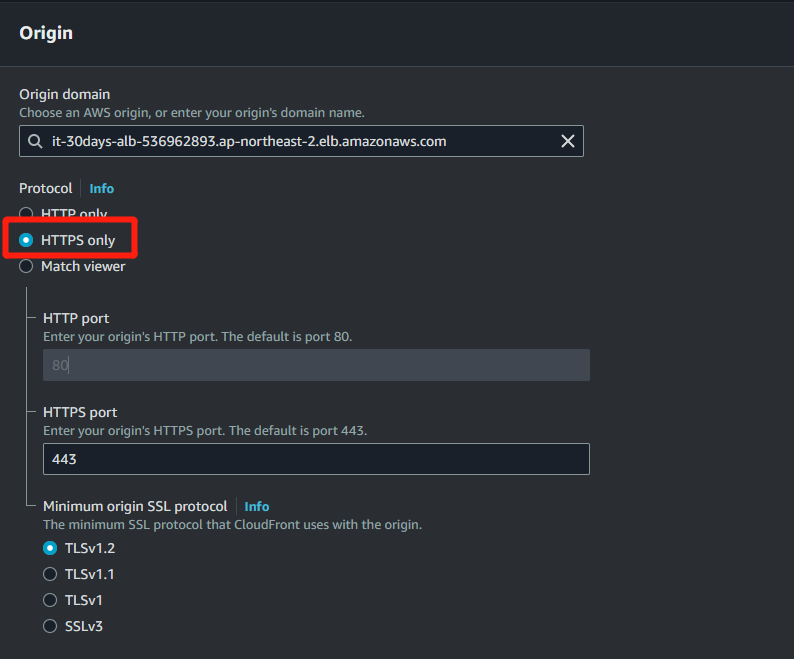
Task: Open Info link beside Minimum origin SSL protocol
Action: [257, 507]
